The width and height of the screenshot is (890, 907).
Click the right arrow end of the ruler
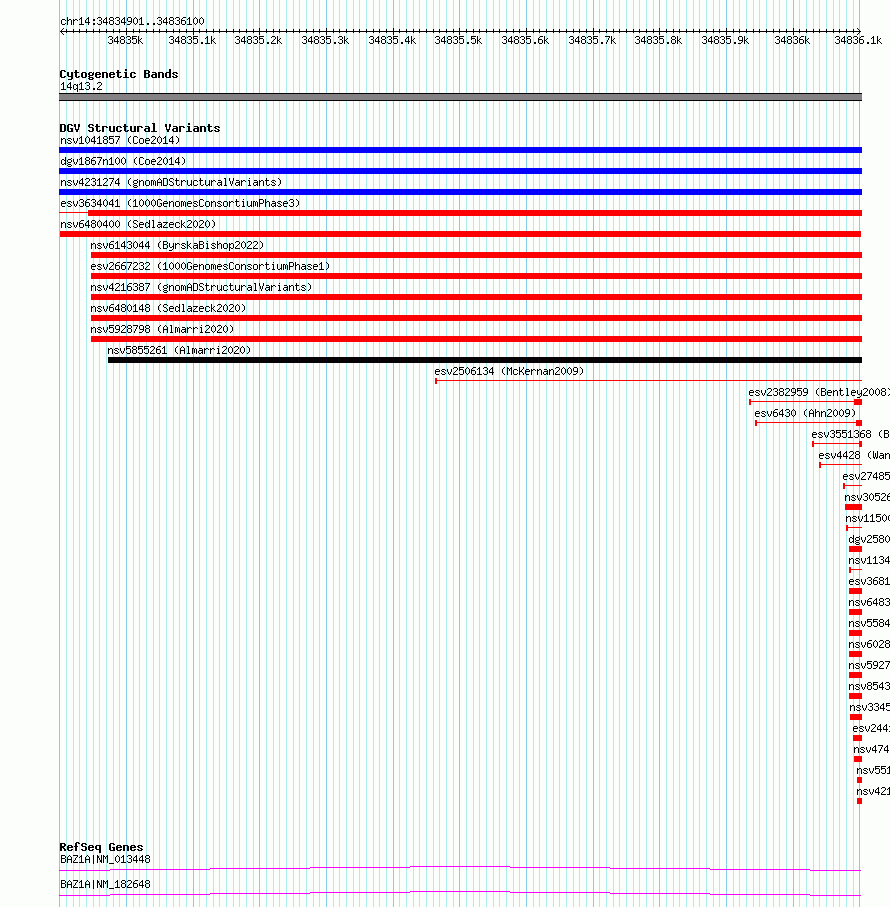tap(859, 31)
